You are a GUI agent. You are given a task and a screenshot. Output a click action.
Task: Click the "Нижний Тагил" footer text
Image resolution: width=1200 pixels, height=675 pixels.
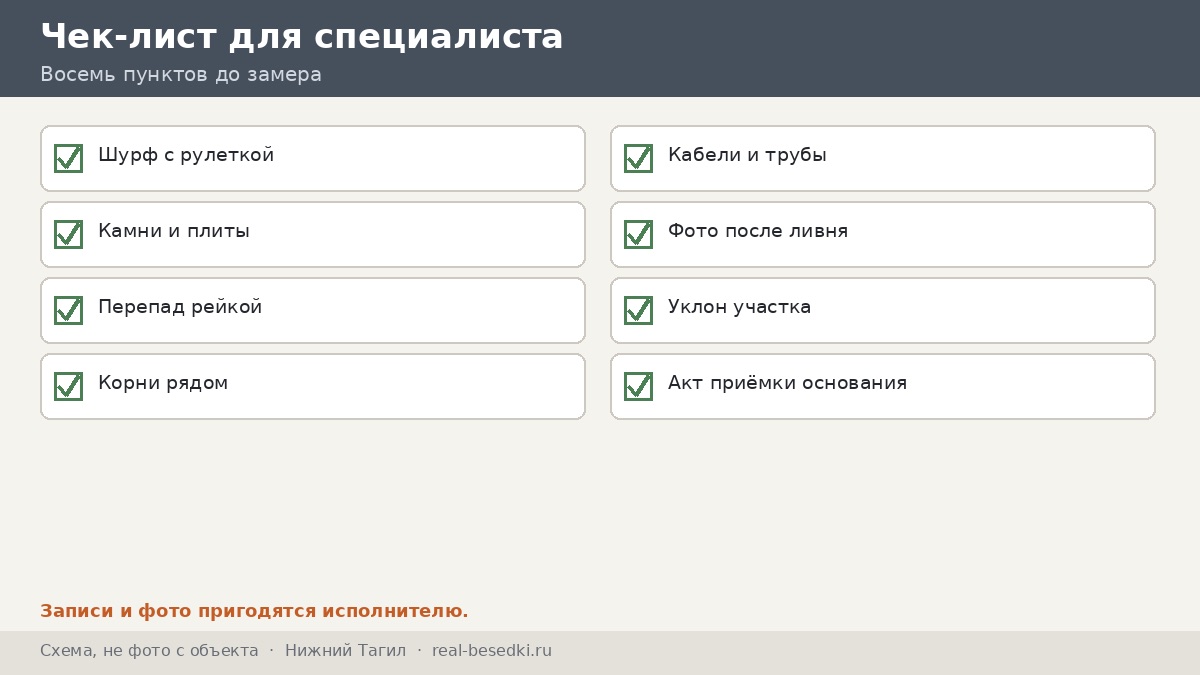345,651
